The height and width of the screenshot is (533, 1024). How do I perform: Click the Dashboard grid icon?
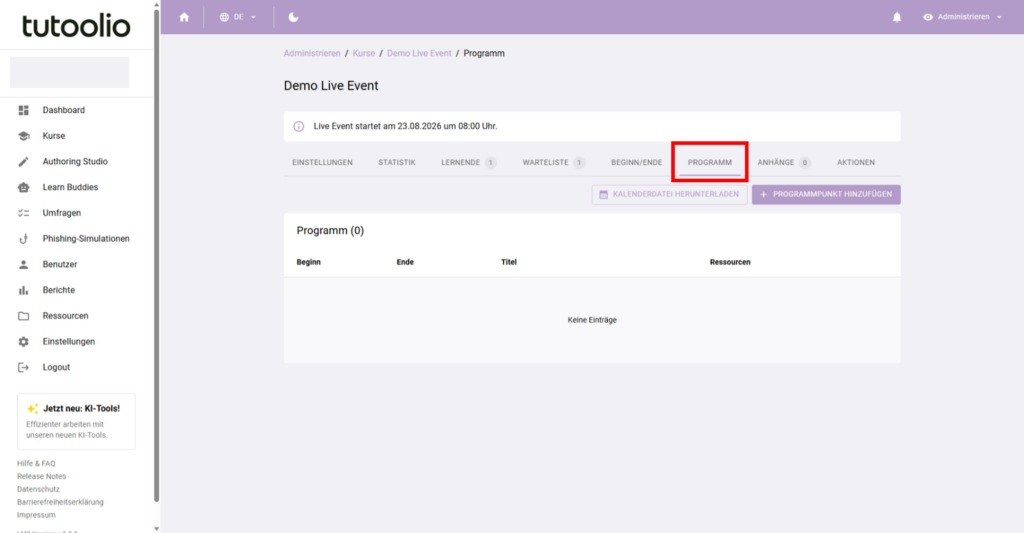tap(24, 110)
